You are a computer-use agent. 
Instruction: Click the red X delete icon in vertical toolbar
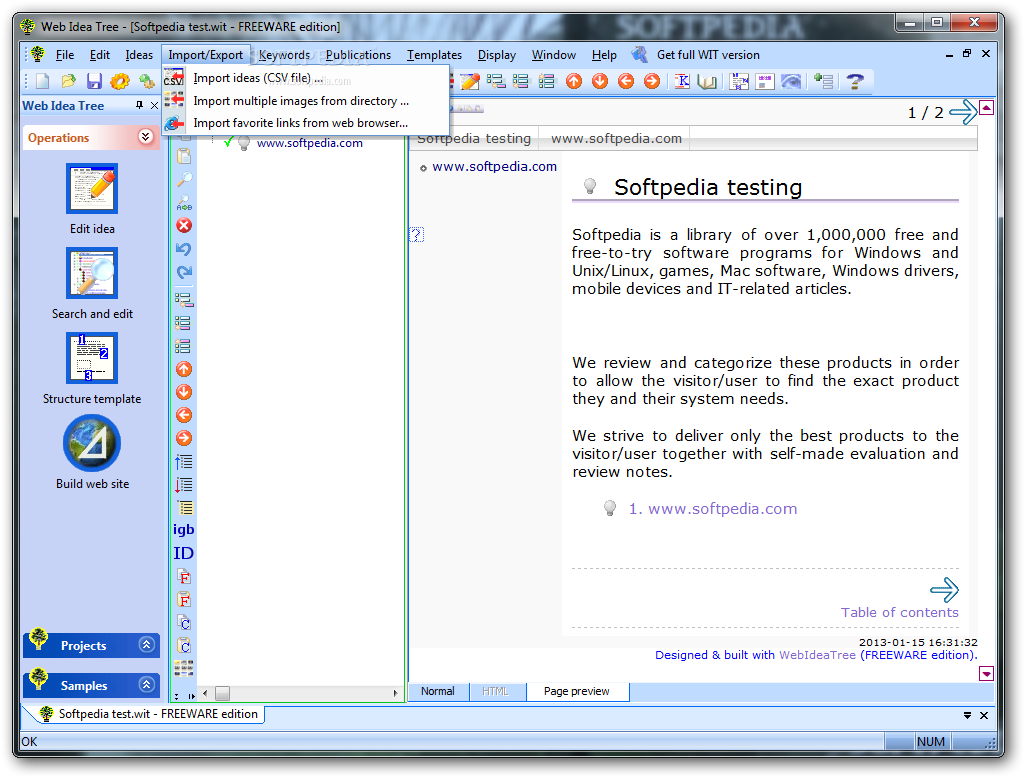(184, 226)
